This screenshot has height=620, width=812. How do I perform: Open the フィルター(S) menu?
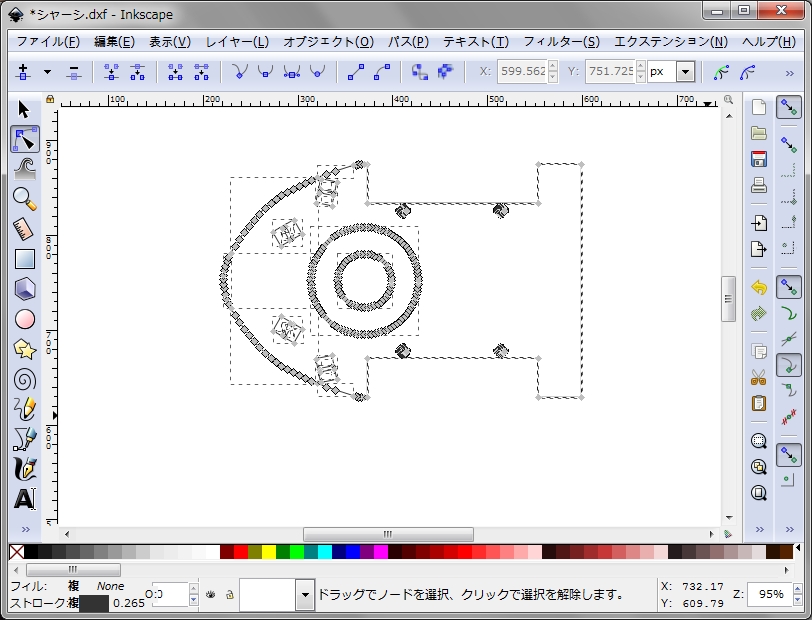click(x=561, y=41)
